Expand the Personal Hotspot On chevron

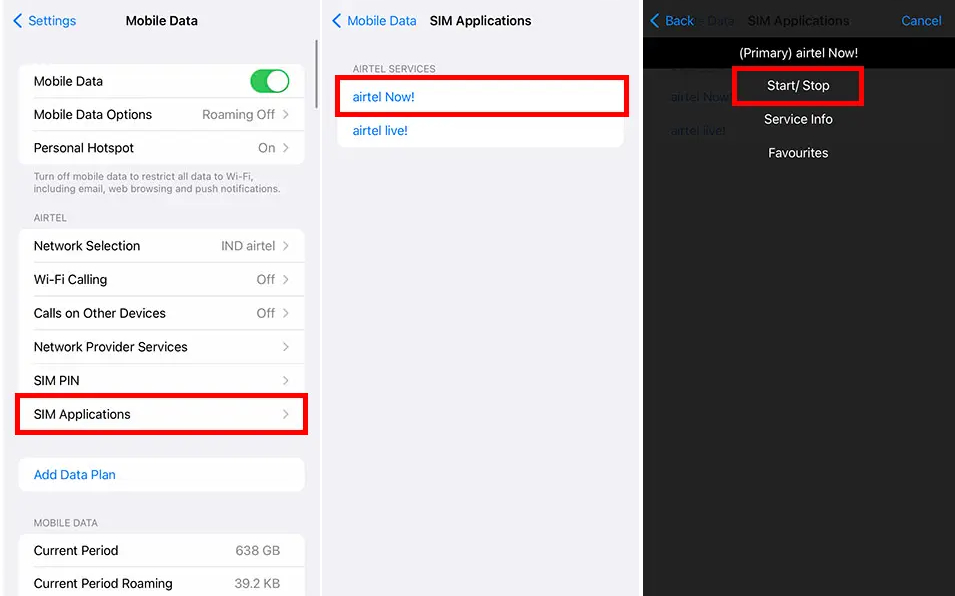(286, 148)
